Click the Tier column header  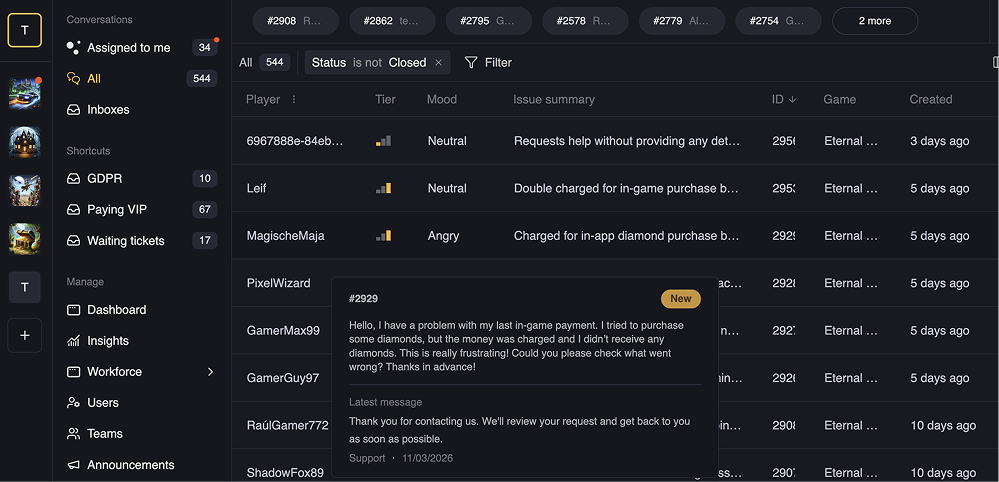point(385,99)
